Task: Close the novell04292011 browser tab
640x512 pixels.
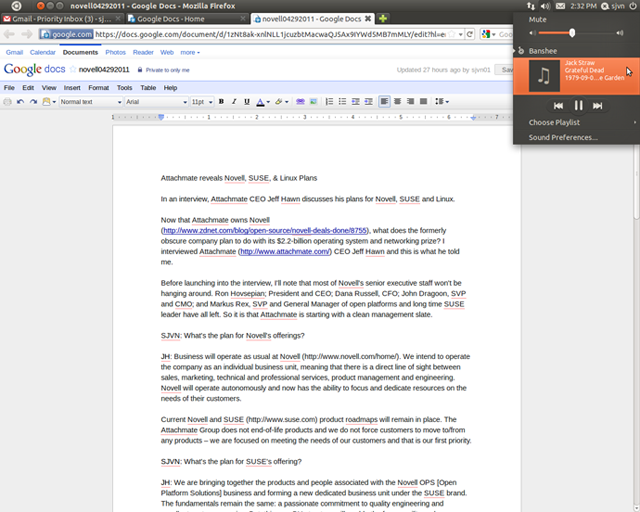Action: tap(368, 19)
